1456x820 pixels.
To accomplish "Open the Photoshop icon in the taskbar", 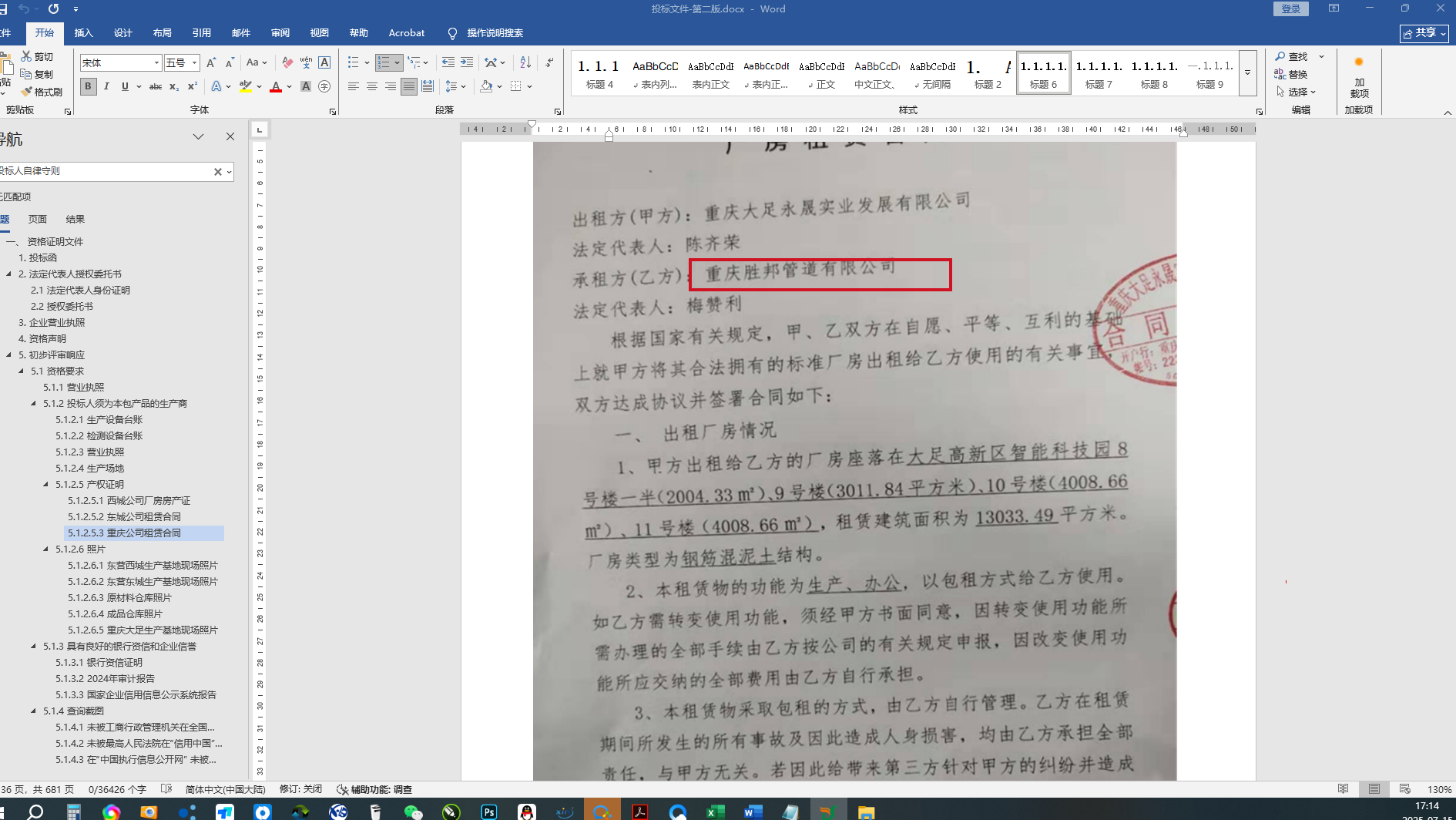I will pos(489,812).
